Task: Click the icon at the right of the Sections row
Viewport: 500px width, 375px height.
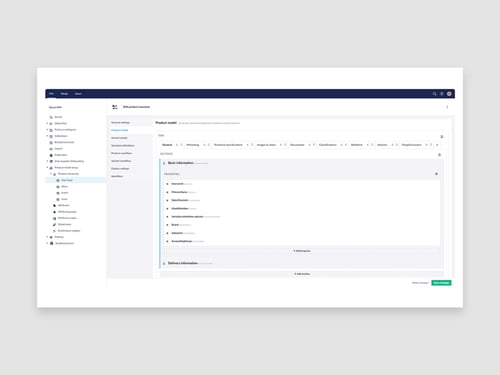Action: coord(439,155)
